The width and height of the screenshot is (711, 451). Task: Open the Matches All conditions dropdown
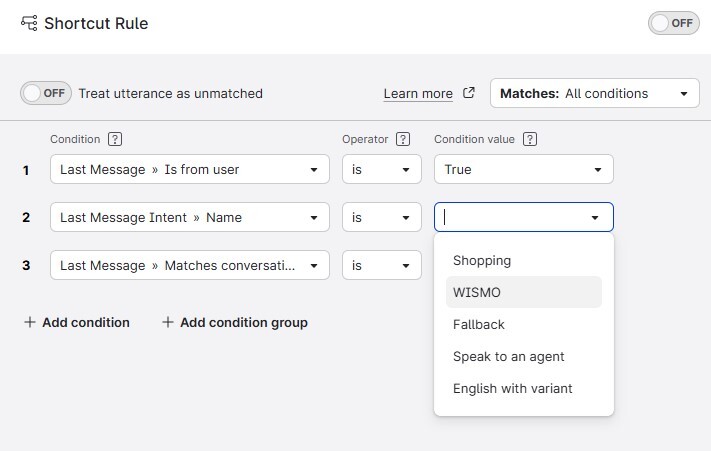(x=594, y=93)
